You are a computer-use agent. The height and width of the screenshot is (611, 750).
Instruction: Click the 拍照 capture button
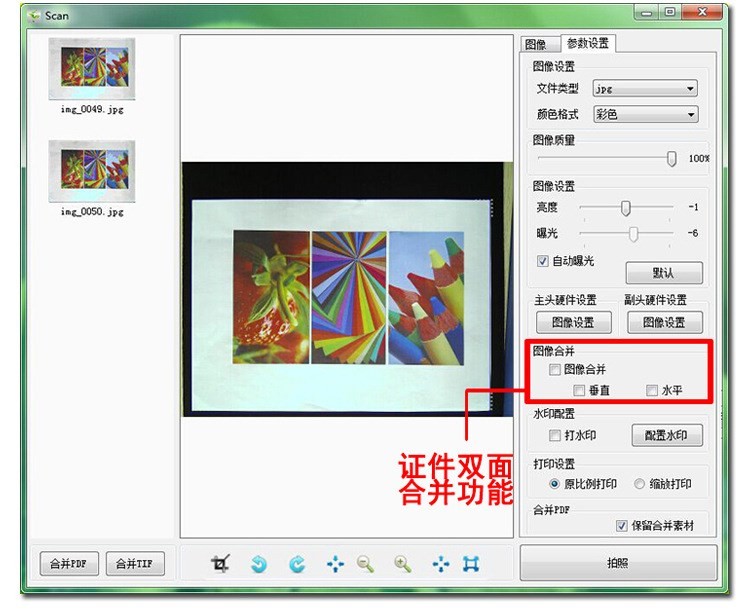point(618,563)
